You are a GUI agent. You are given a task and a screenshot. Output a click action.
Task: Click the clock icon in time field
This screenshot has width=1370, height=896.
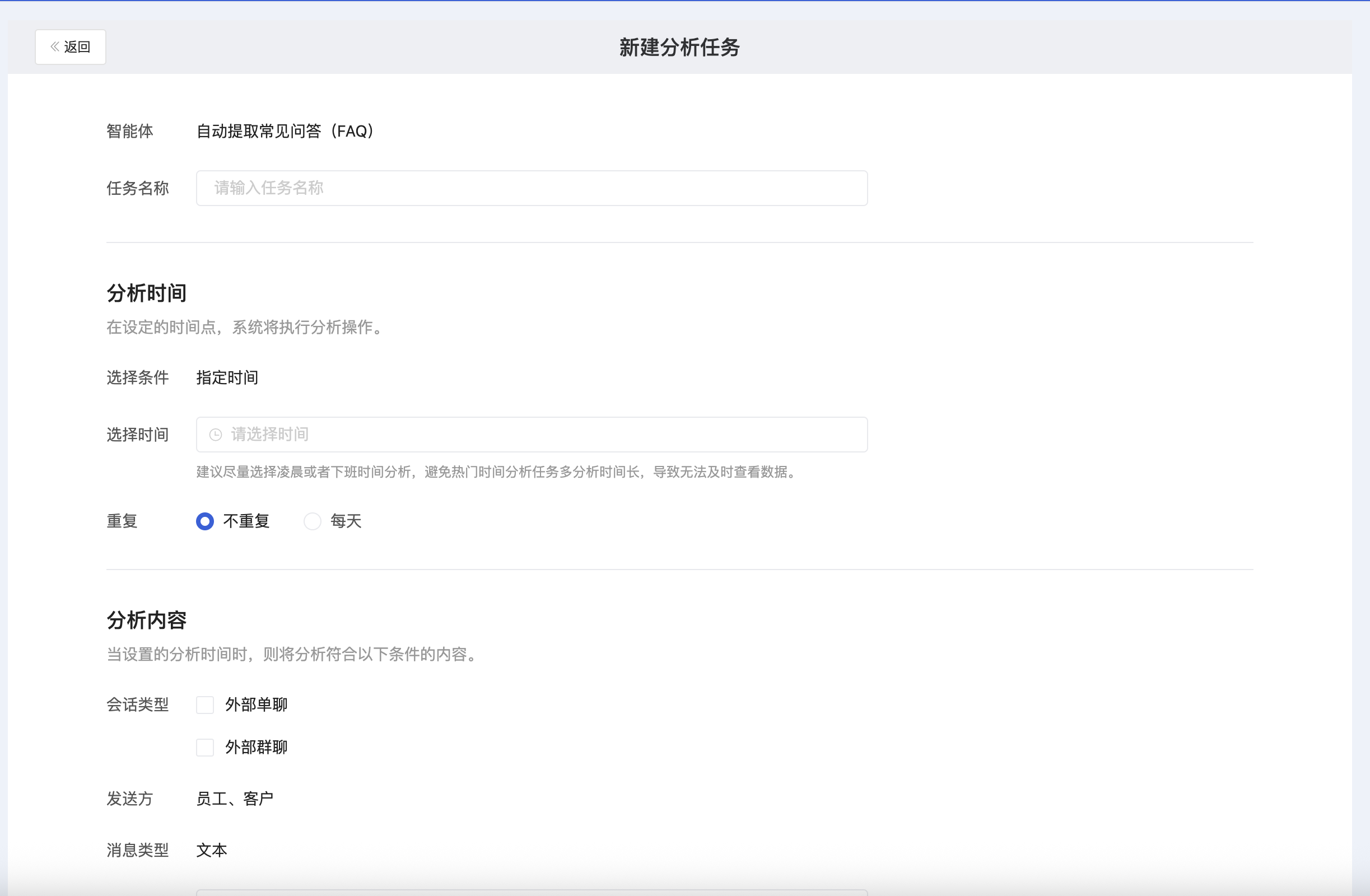coord(215,435)
